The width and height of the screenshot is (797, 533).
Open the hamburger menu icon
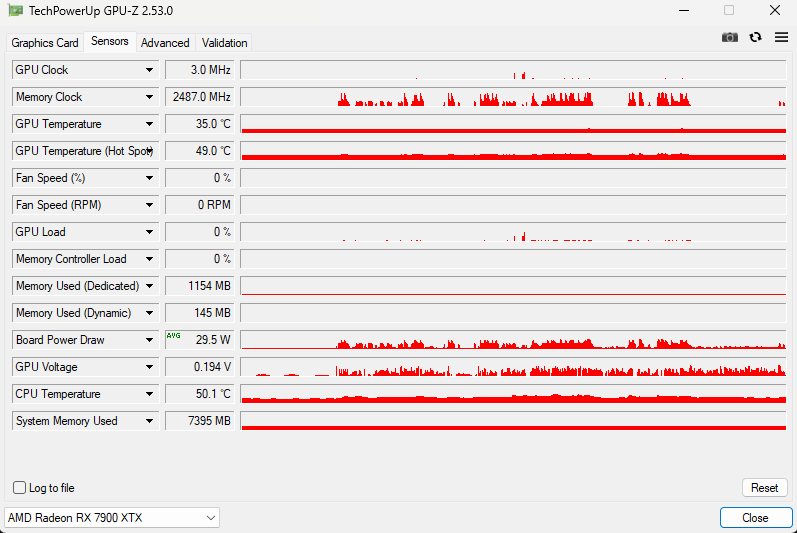(781, 37)
